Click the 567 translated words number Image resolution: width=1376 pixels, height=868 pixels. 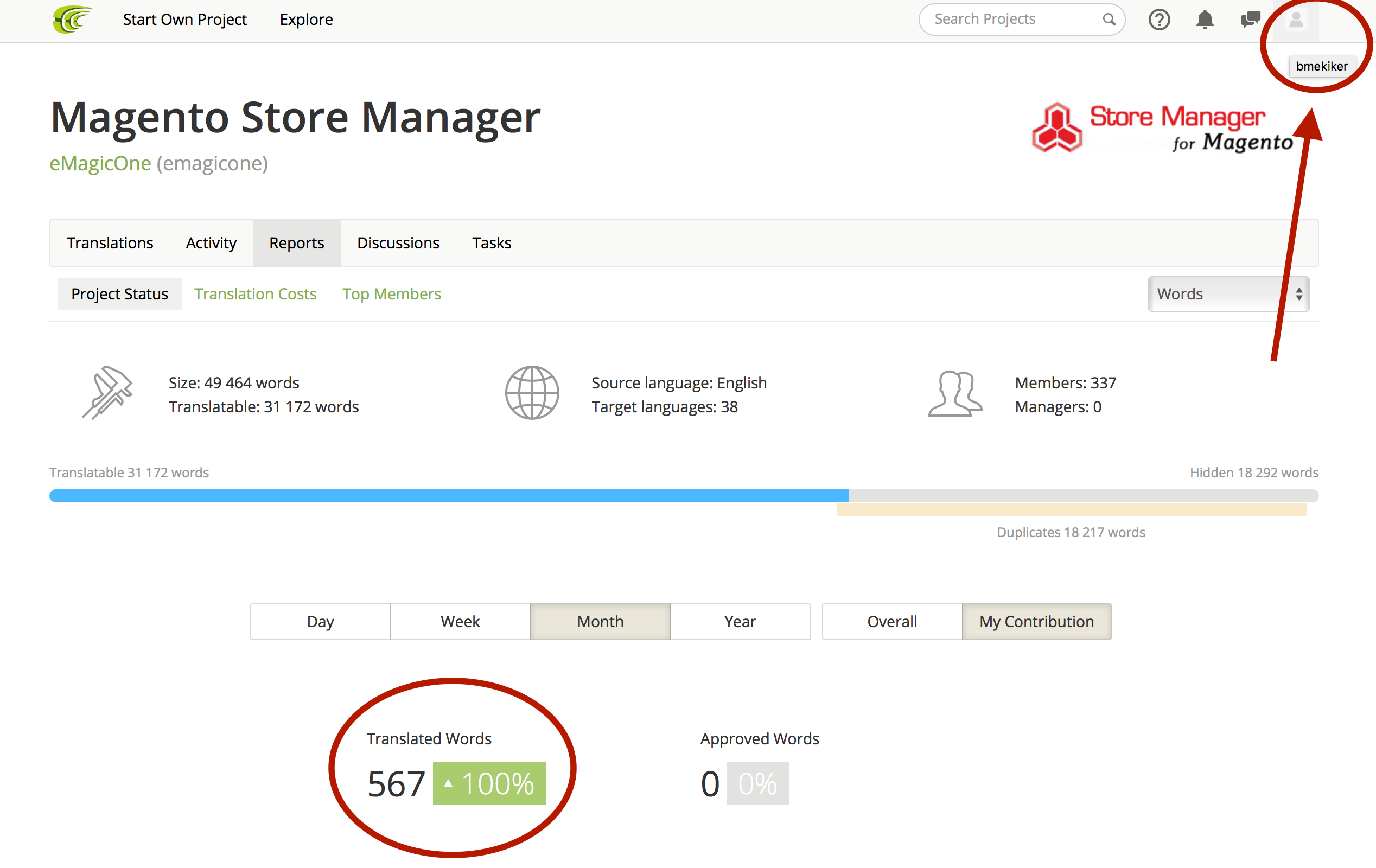tap(397, 783)
